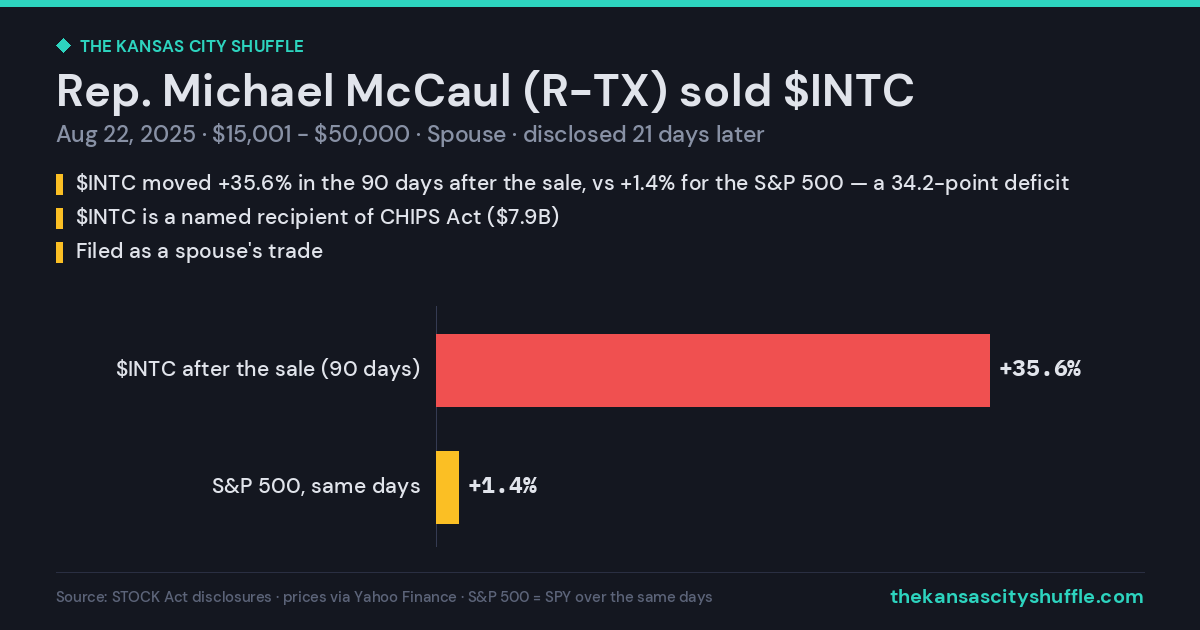The image size is (1200, 630).
Task: Select the +1.4% value label
Action: pyautogui.click(x=503, y=486)
